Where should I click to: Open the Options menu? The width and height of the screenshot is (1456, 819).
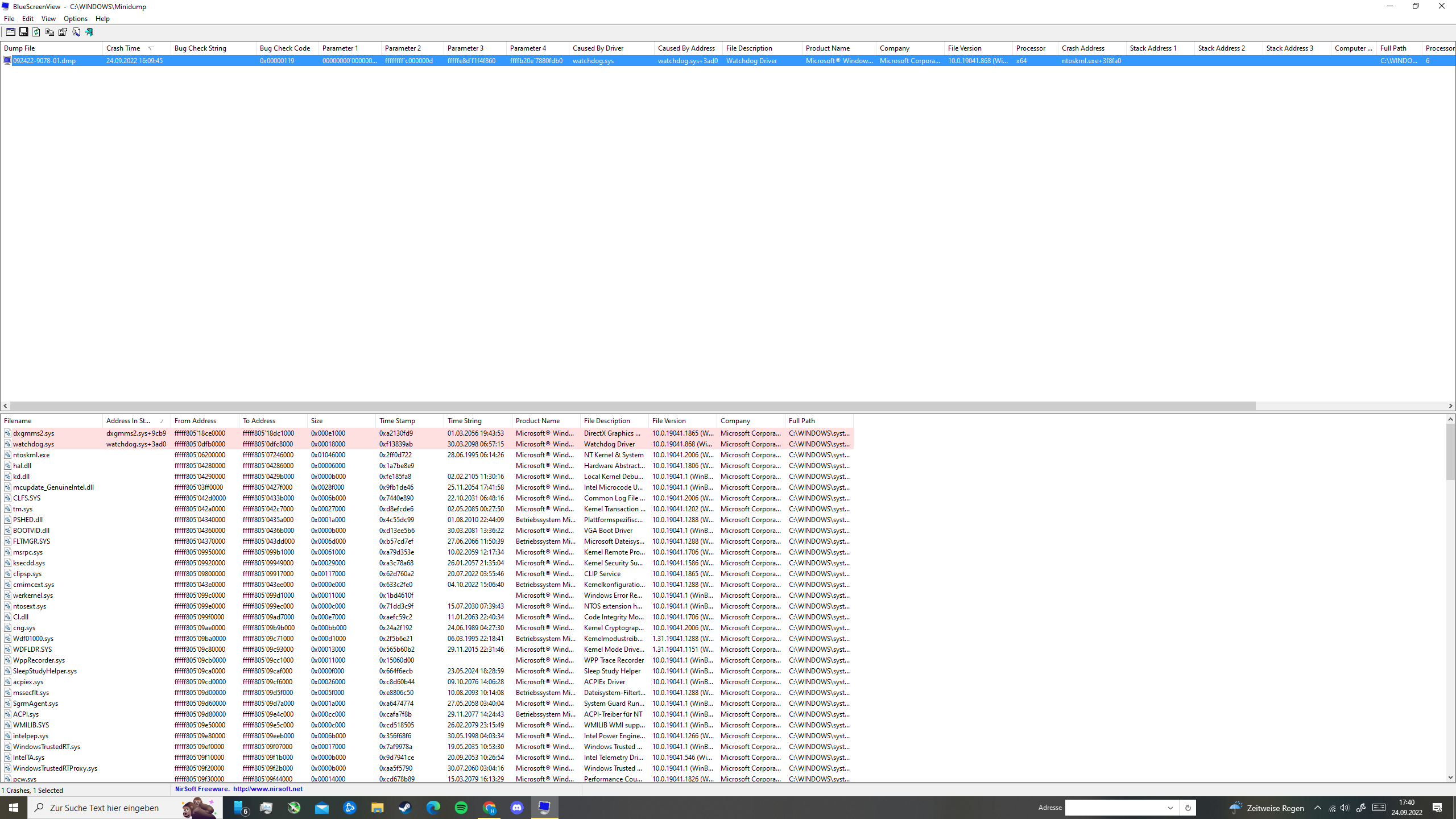pos(75,19)
